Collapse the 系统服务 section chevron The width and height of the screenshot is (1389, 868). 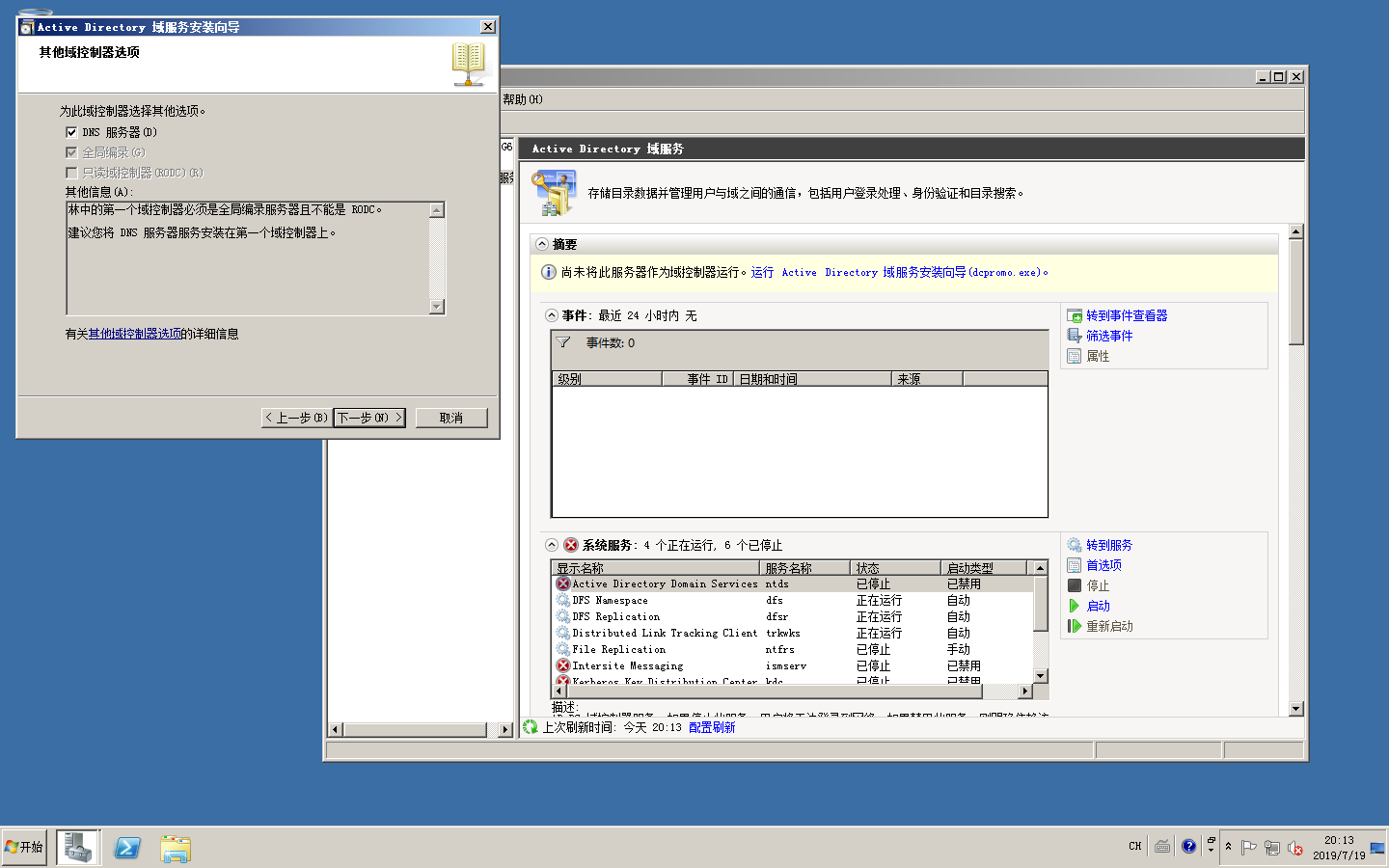[552, 545]
